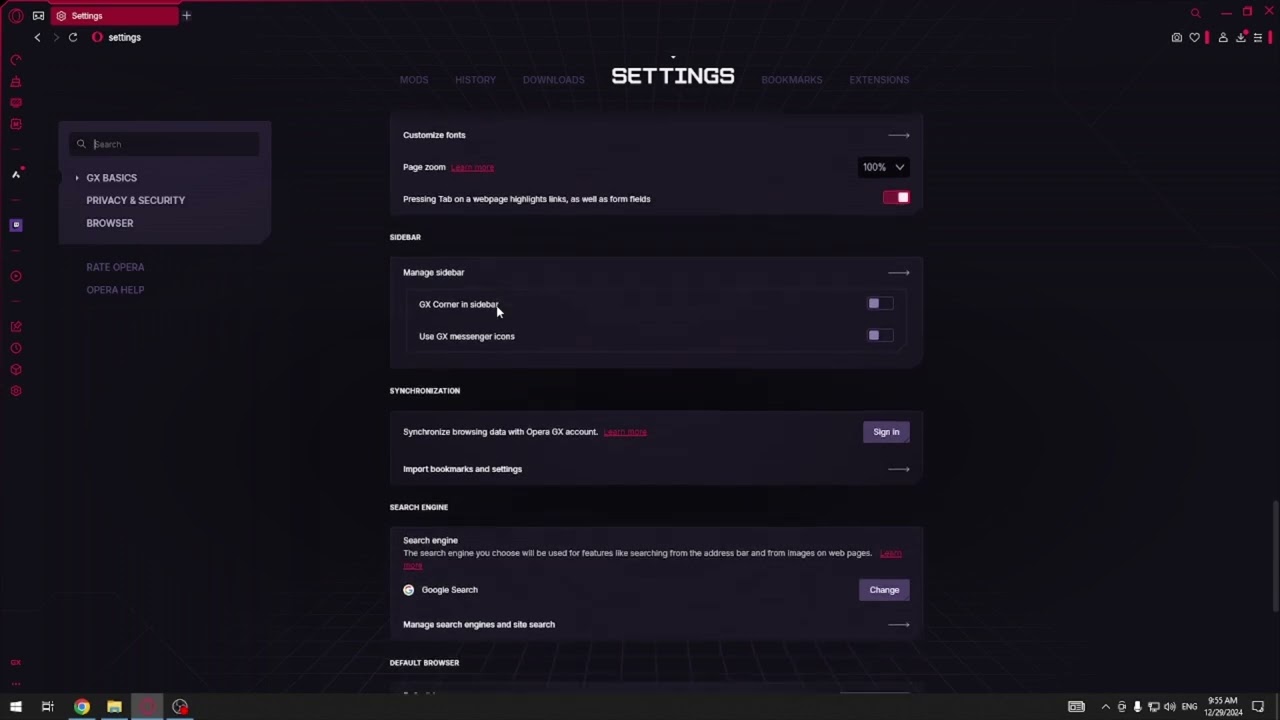1280x720 pixels.
Task: Open Twitch from the sidebar
Action: pos(16,225)
